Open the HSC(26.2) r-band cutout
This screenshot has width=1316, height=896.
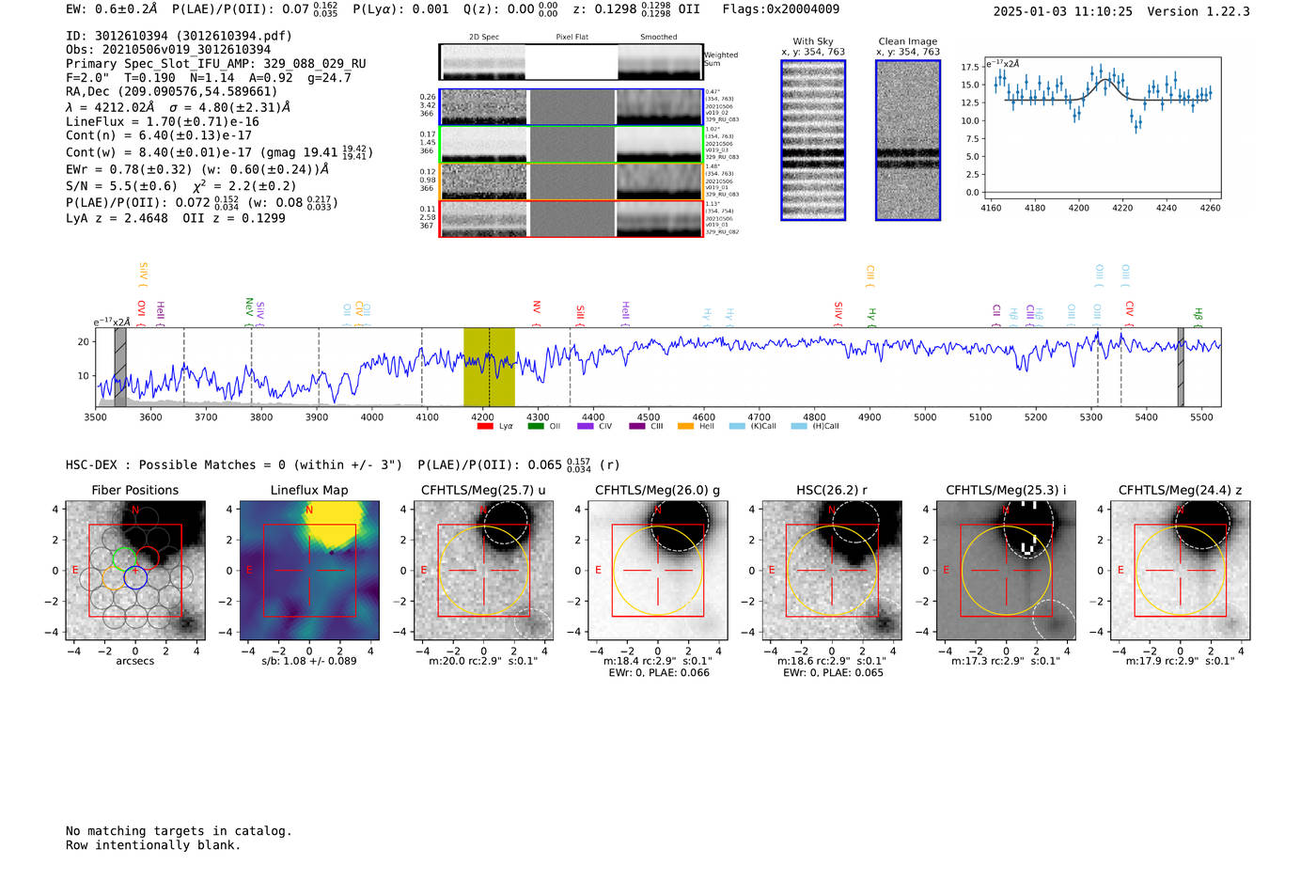point(831,571)
